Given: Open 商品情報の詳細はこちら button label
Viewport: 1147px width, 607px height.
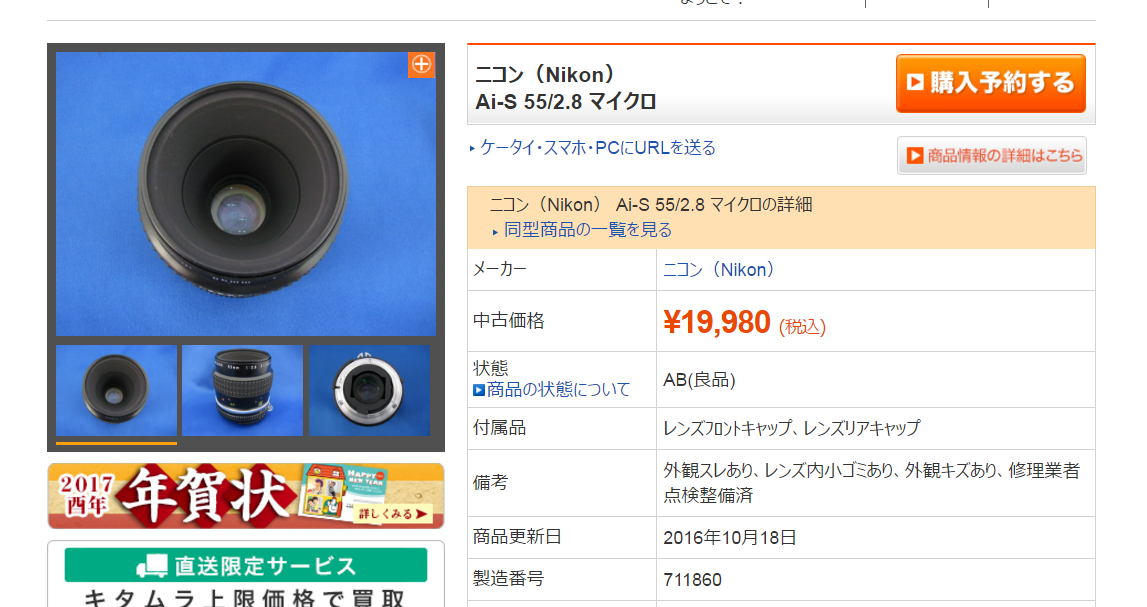Looking at the screenshot, I should (1005, 156).
